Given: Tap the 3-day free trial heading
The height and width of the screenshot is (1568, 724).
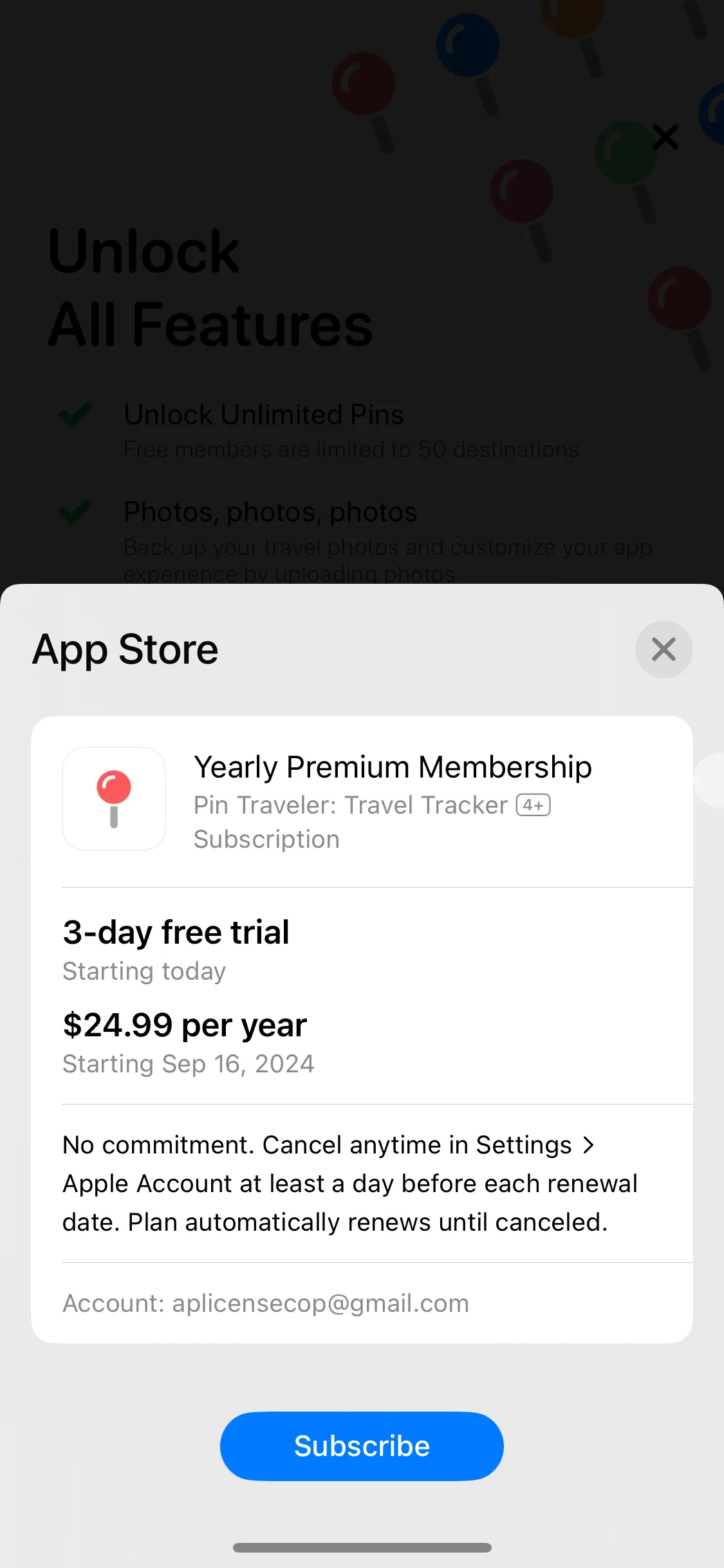Looking at the screenshot, I should pyautogui.click(x=176, y=932).
